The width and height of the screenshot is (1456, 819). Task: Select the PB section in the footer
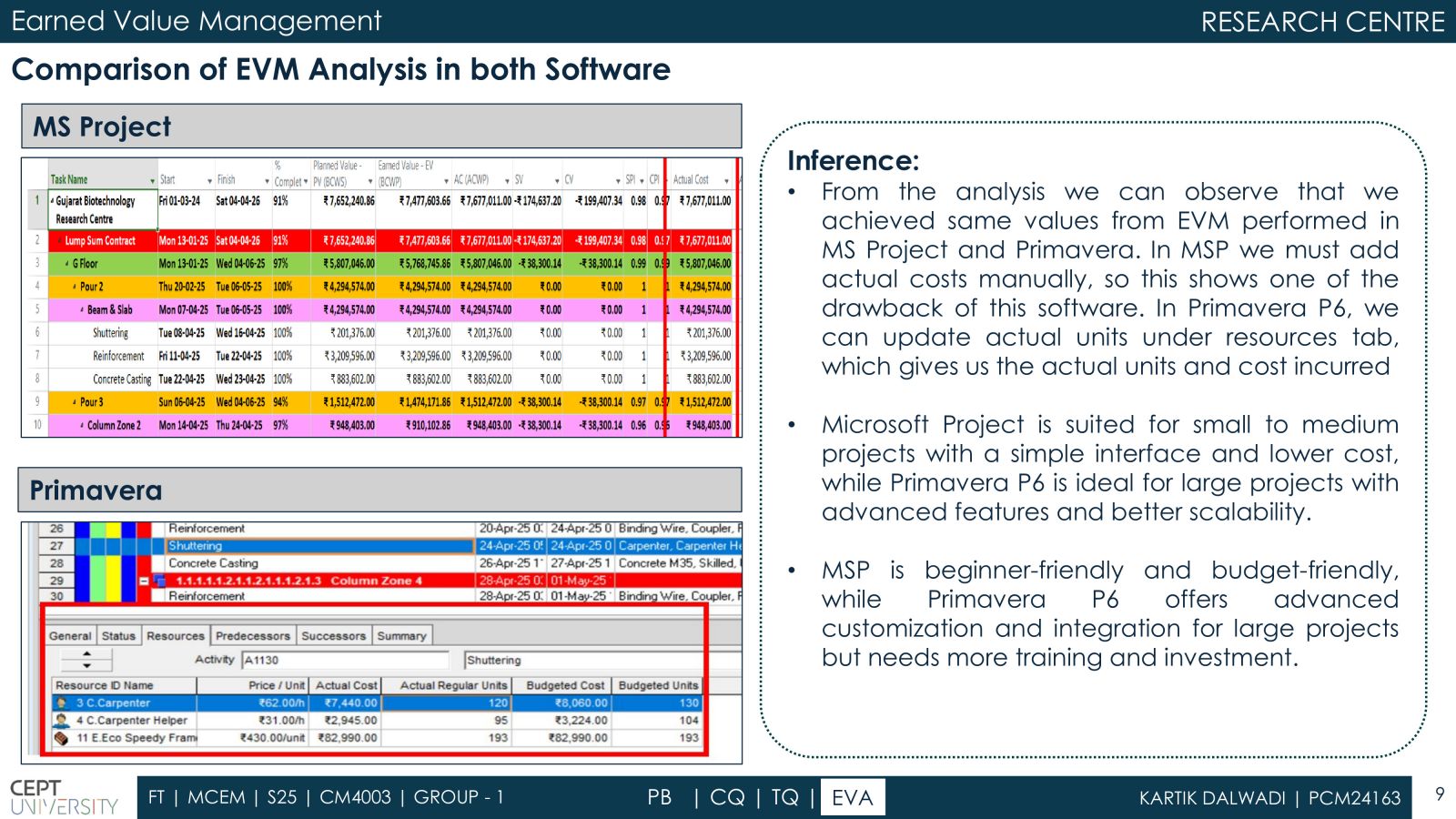660,797
